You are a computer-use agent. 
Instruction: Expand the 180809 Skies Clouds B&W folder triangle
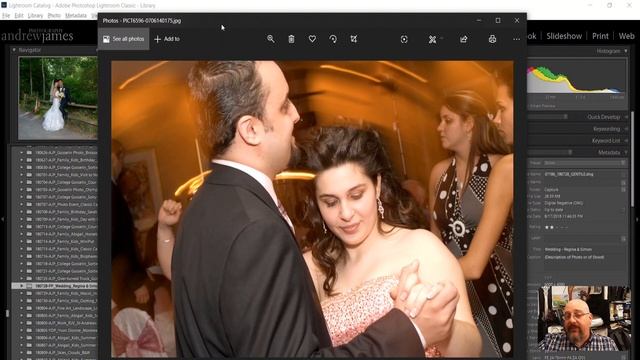click(22, 353)
